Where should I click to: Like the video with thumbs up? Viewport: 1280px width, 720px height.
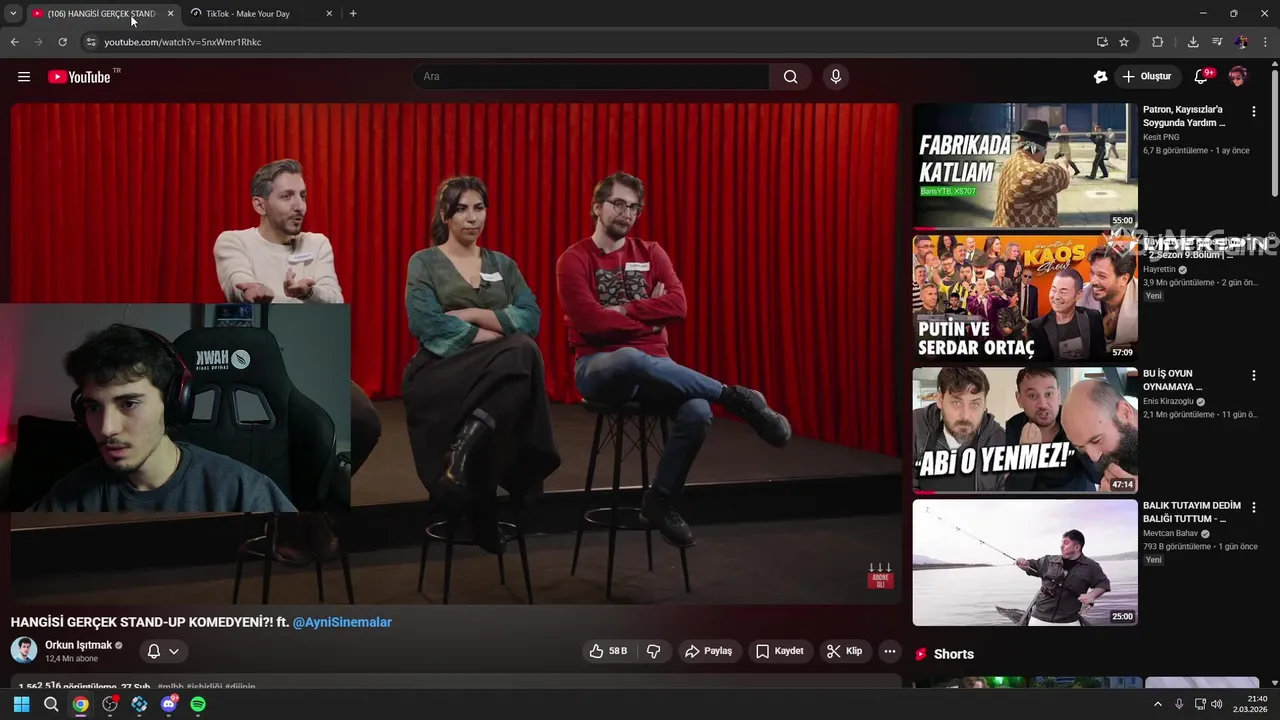point(609,651)
